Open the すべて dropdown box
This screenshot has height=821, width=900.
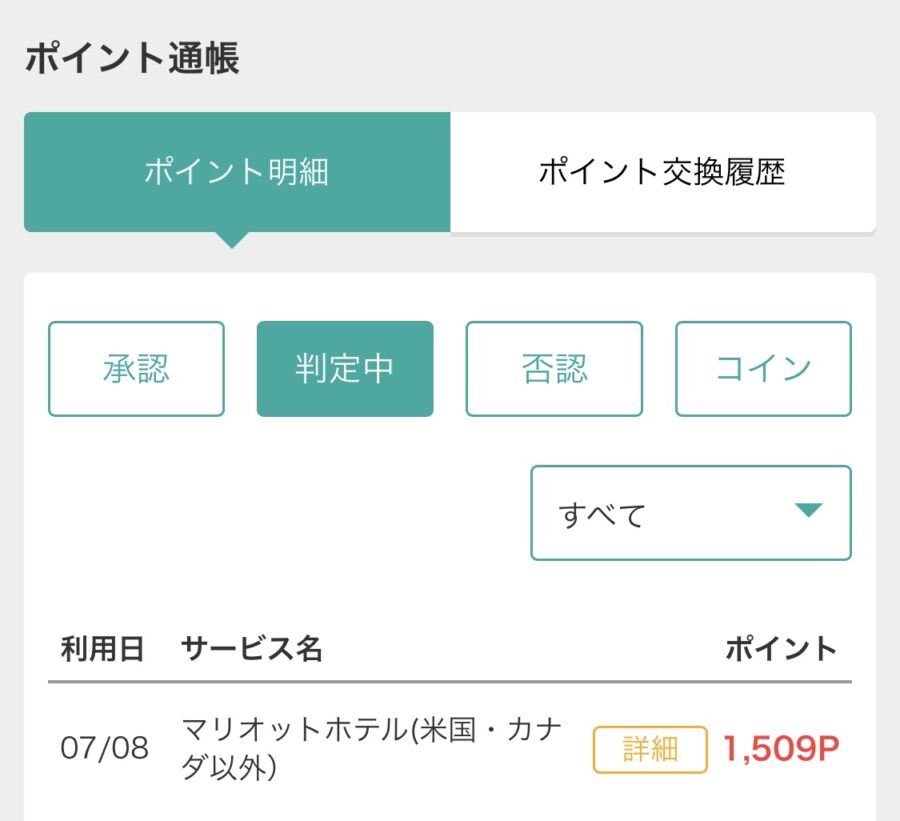[x=691, y=513]
